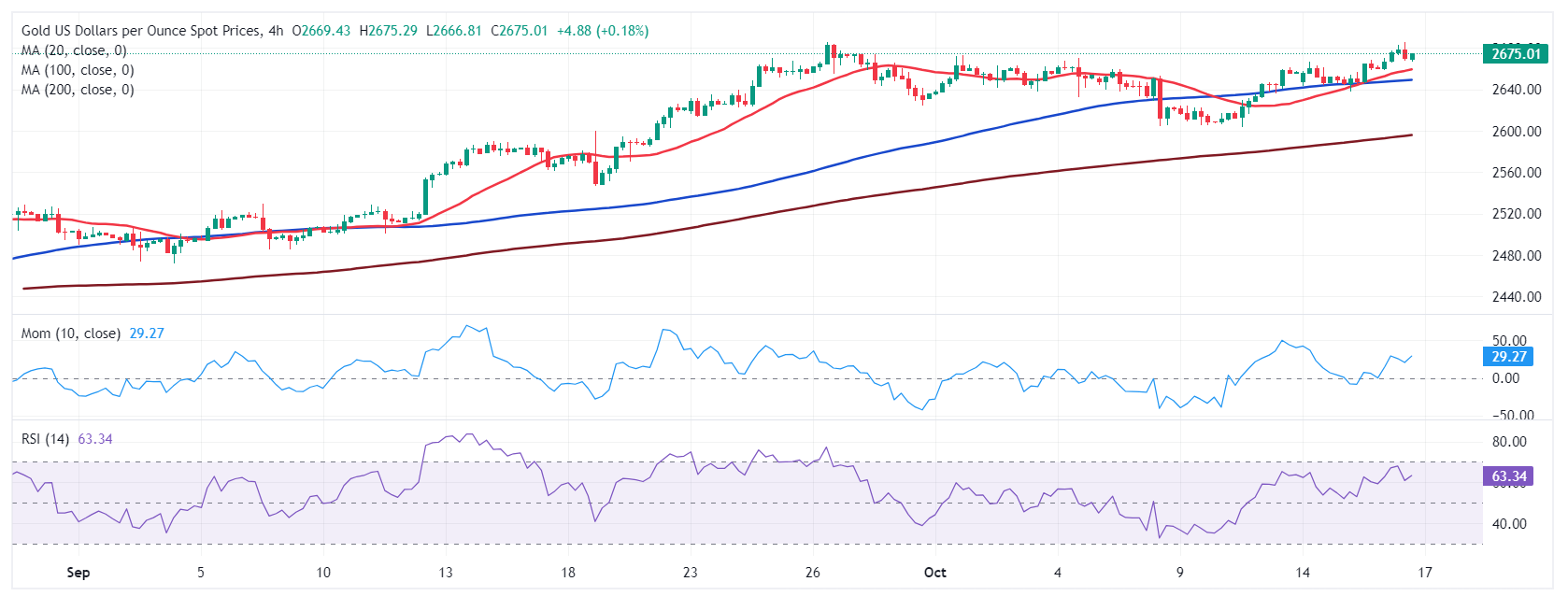Click the date axis label 13
The image size is (1568, 596).
click(445, 573)
